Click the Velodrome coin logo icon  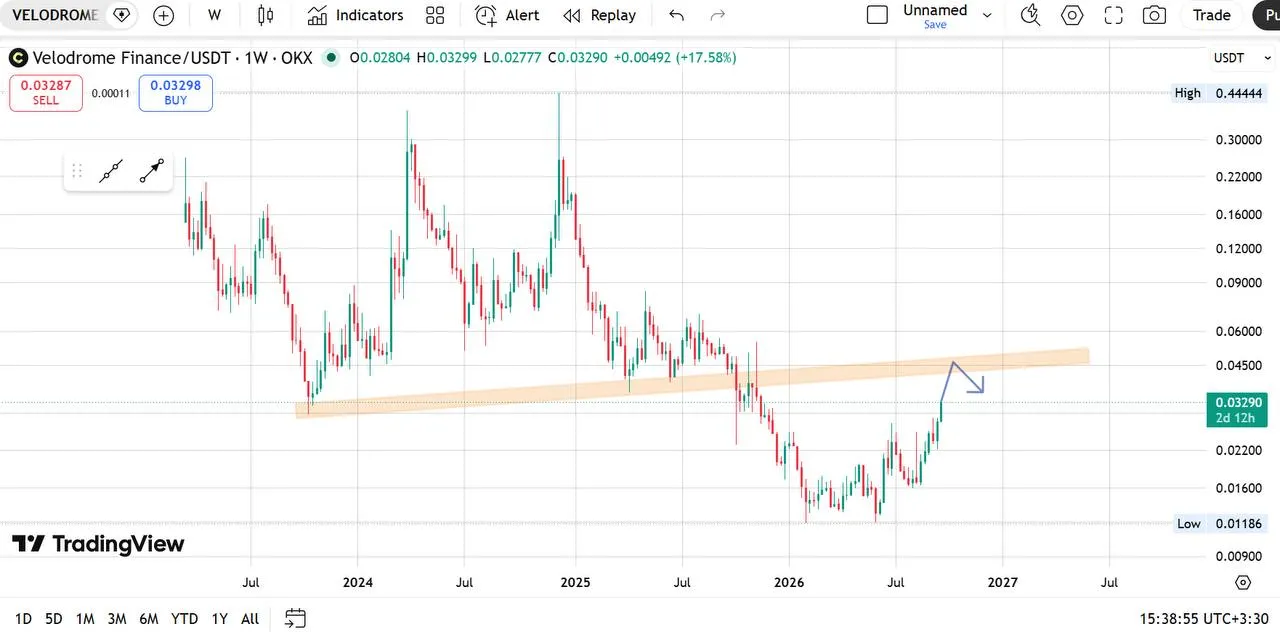coord(18,58)
